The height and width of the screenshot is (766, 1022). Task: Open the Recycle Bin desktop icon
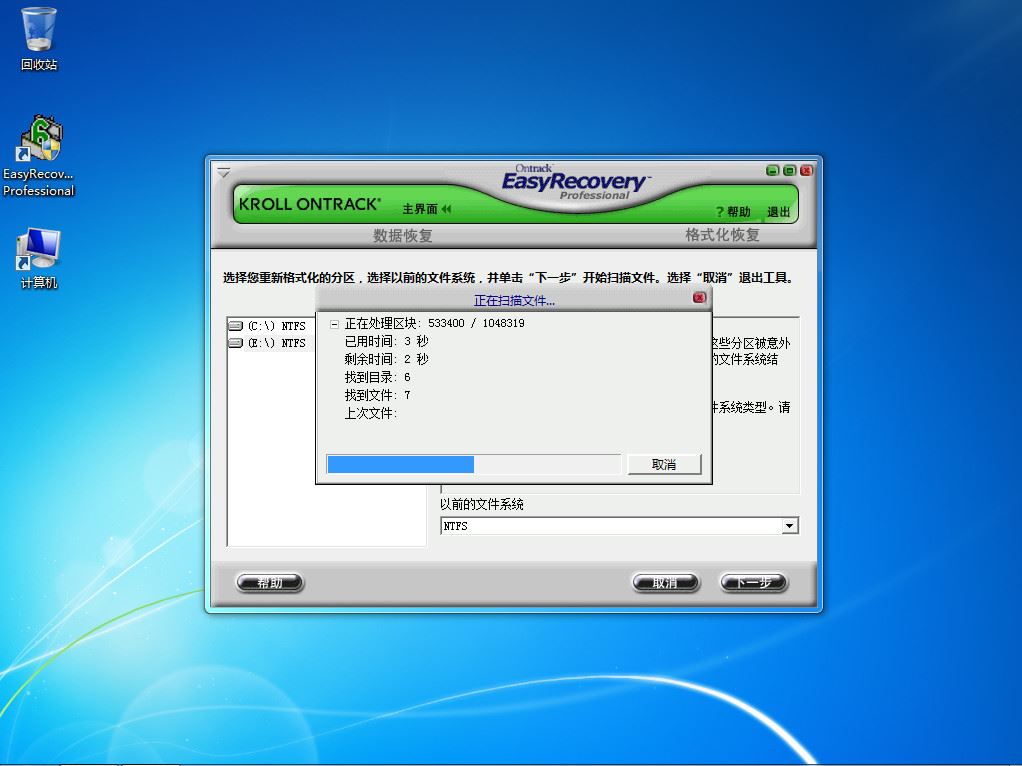tap(39, 39)
